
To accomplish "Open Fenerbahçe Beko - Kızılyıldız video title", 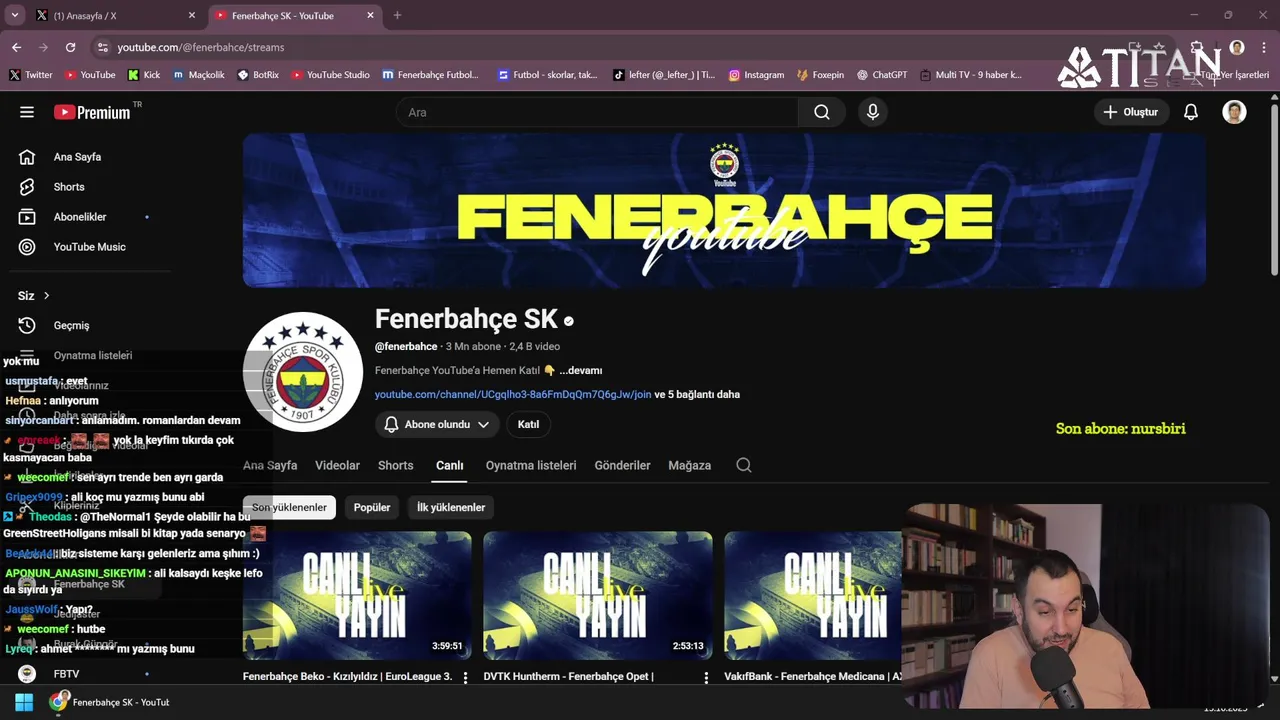I will point(348,677).
